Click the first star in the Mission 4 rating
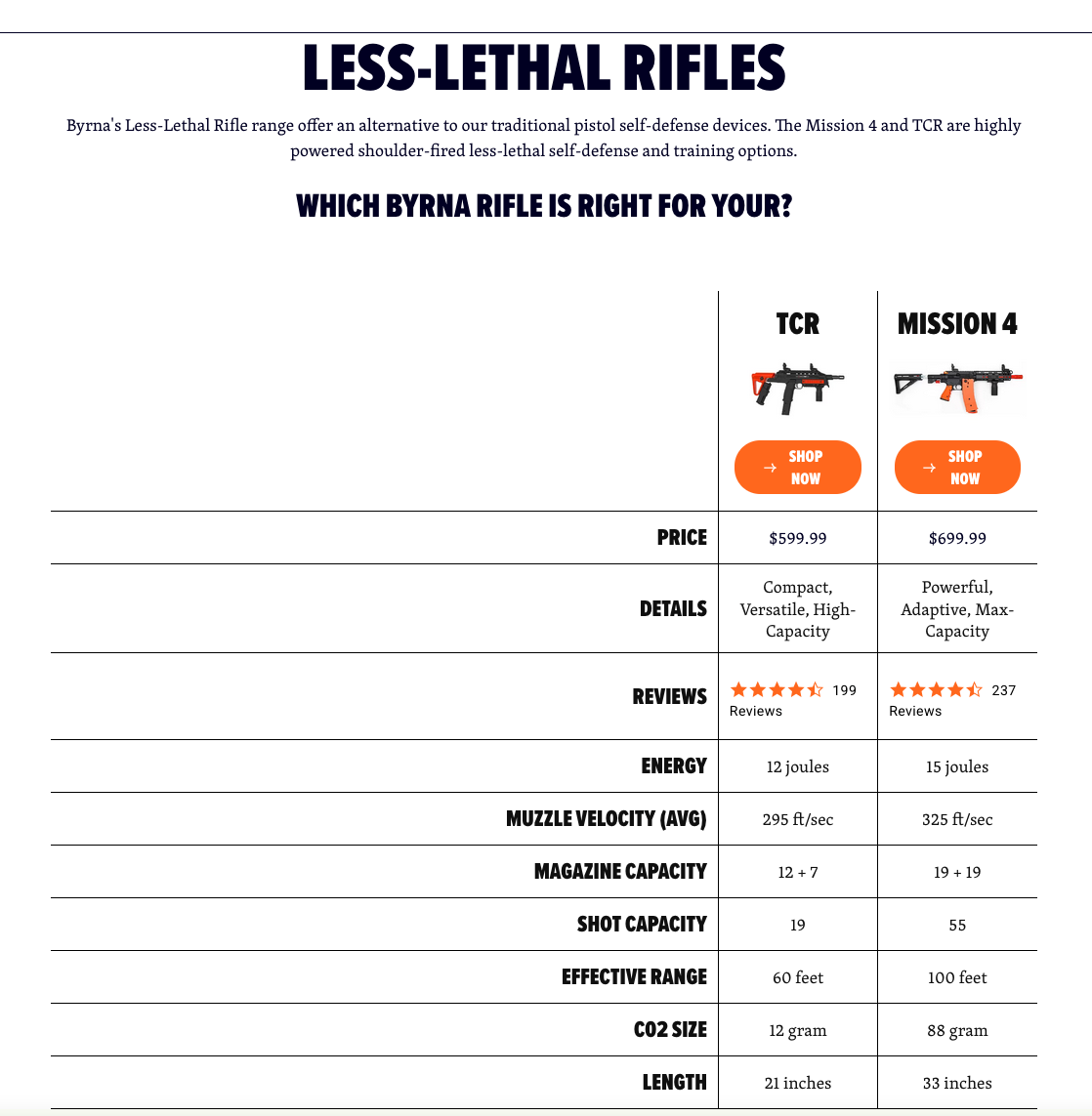 coord(898,690)
